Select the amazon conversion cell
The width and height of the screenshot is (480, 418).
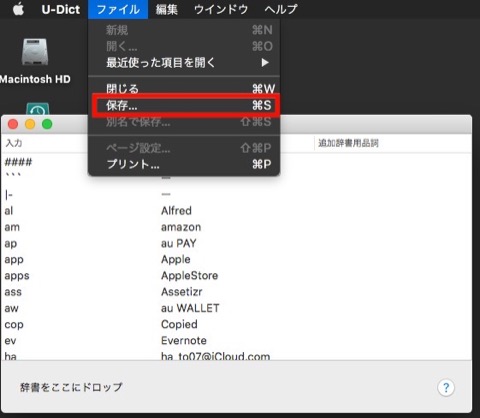[181, 227]
